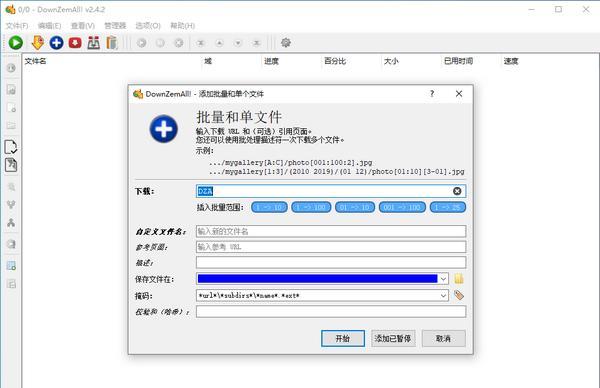This screenshot has width=600, height=388.
Task: Click the clock icon atop the left sidebar
Action: pyautogui.click(x=11, y=68)
